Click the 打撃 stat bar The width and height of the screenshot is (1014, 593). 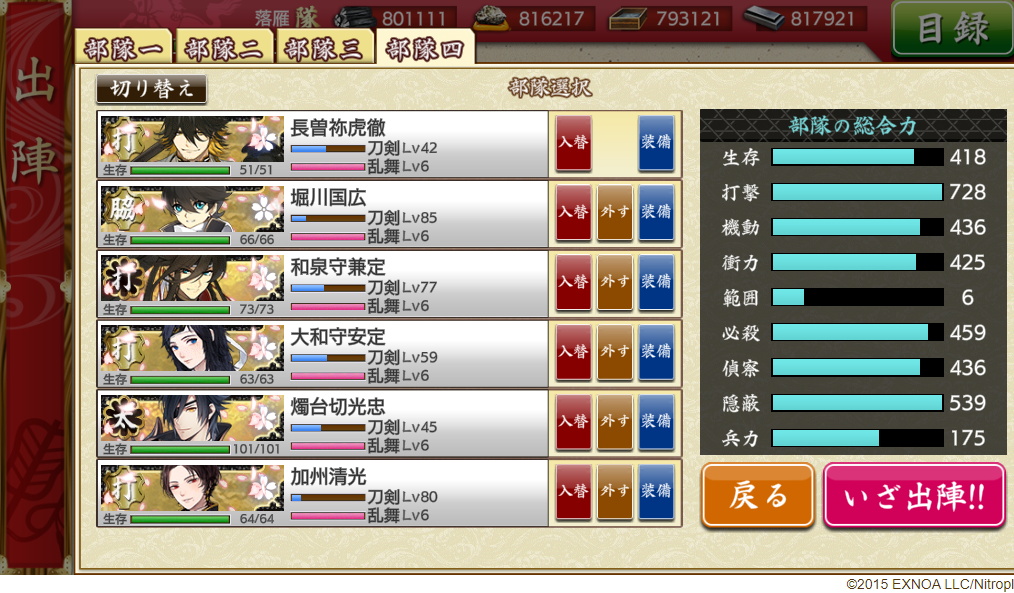tap(858, 192)
